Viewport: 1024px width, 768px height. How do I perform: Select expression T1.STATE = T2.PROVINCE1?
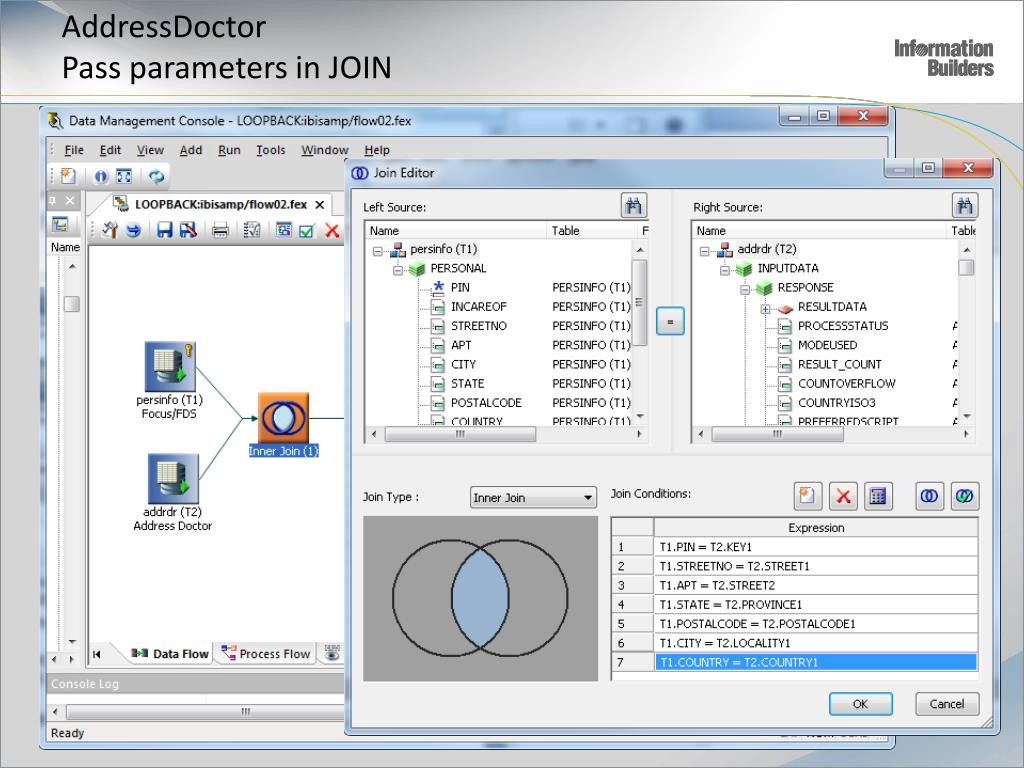[815, 605]
